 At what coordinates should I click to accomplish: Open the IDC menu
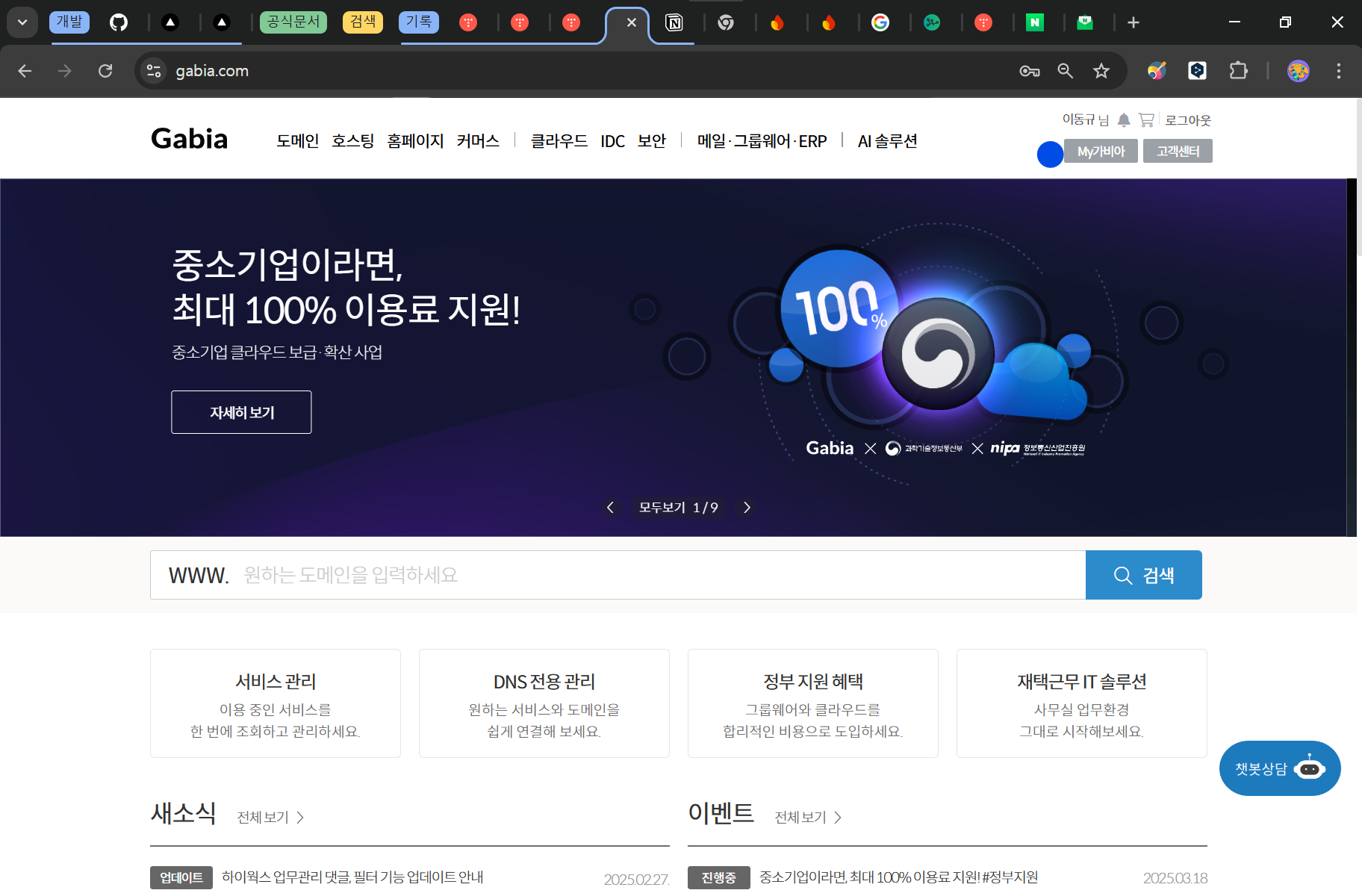point(612,141)
